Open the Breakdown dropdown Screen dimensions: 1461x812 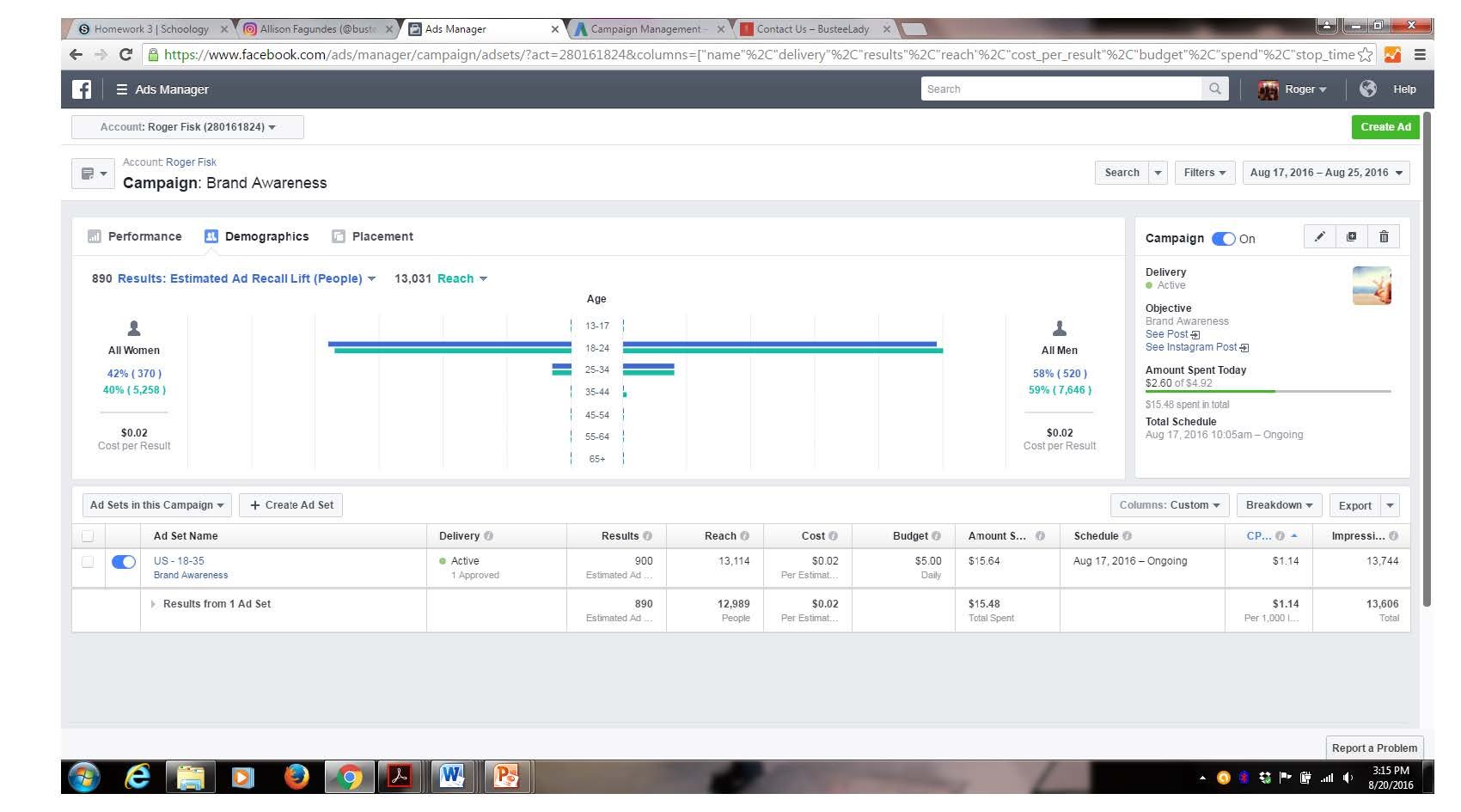pyautogui.click(x=1279, y=505)
